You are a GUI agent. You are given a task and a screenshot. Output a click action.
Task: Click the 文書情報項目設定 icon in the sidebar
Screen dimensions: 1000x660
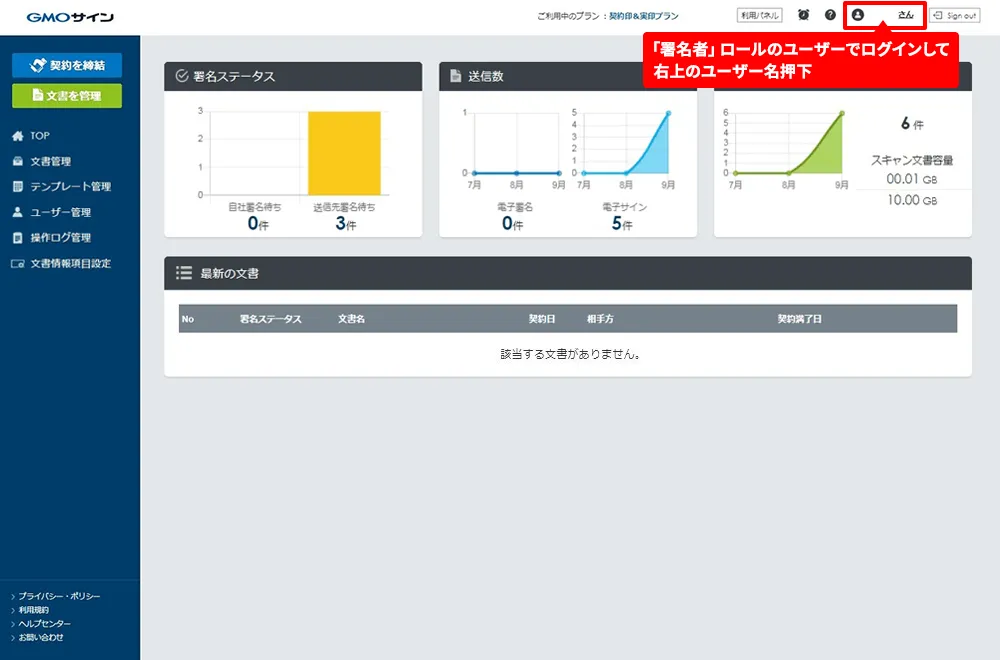(17, 264)
